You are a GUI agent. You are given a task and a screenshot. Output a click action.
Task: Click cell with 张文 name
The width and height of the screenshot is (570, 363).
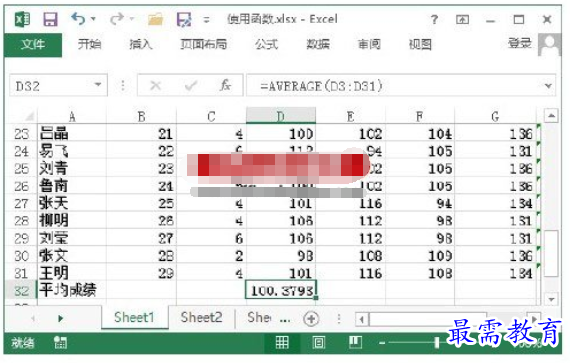72,256
